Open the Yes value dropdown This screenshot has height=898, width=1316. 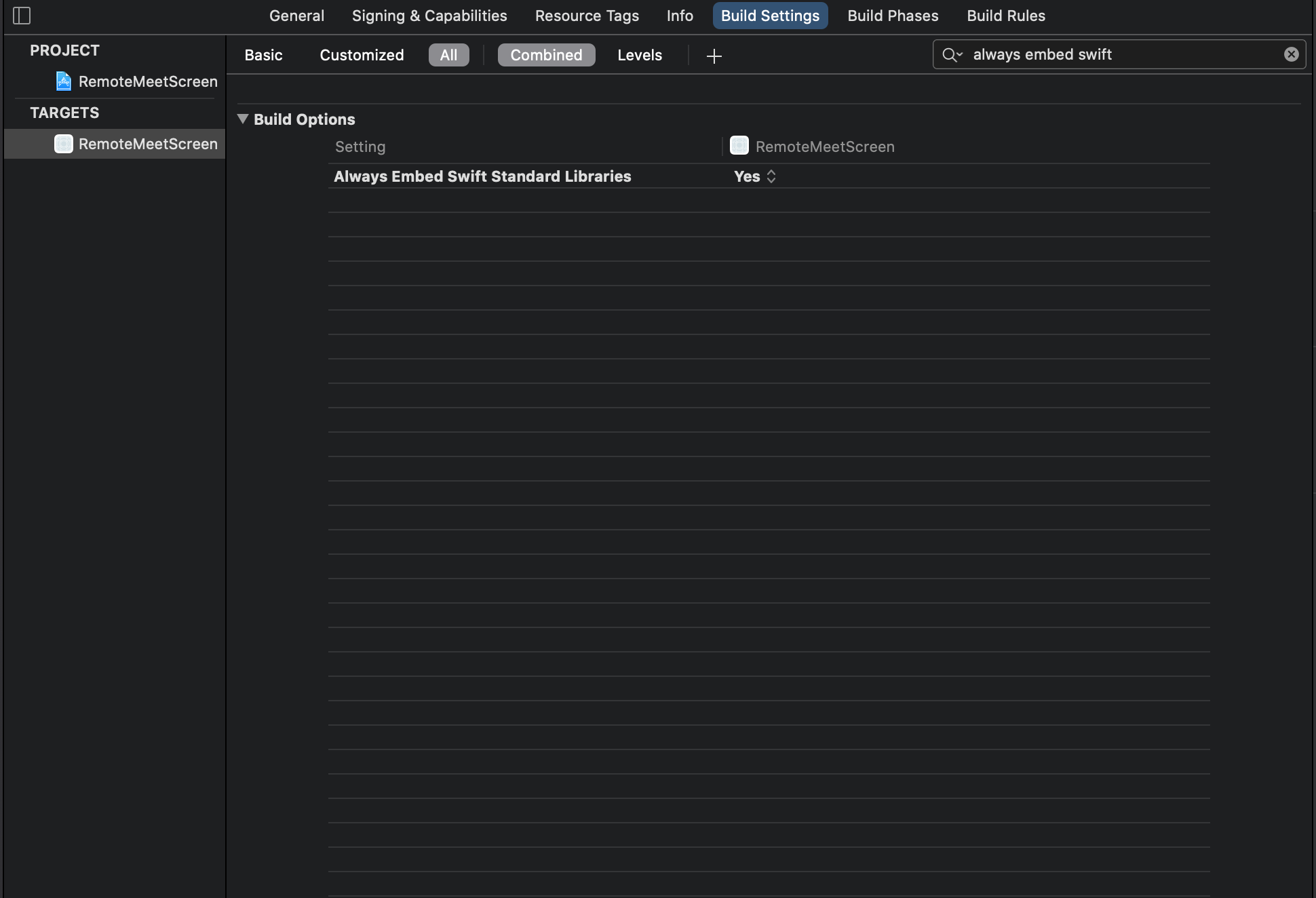[754, 176]
